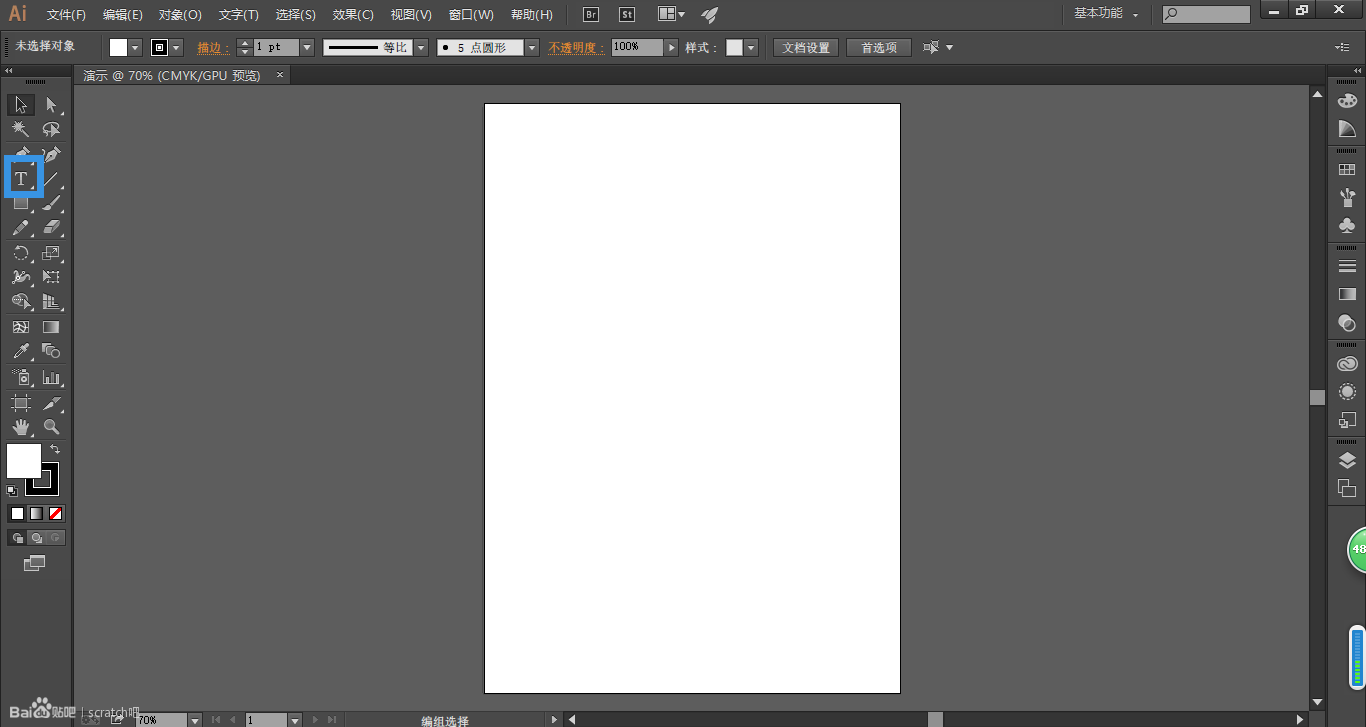This screenshot has height=727, width=1366.
Task: Select the Eraser tool
Action: [x=51, y=228]
